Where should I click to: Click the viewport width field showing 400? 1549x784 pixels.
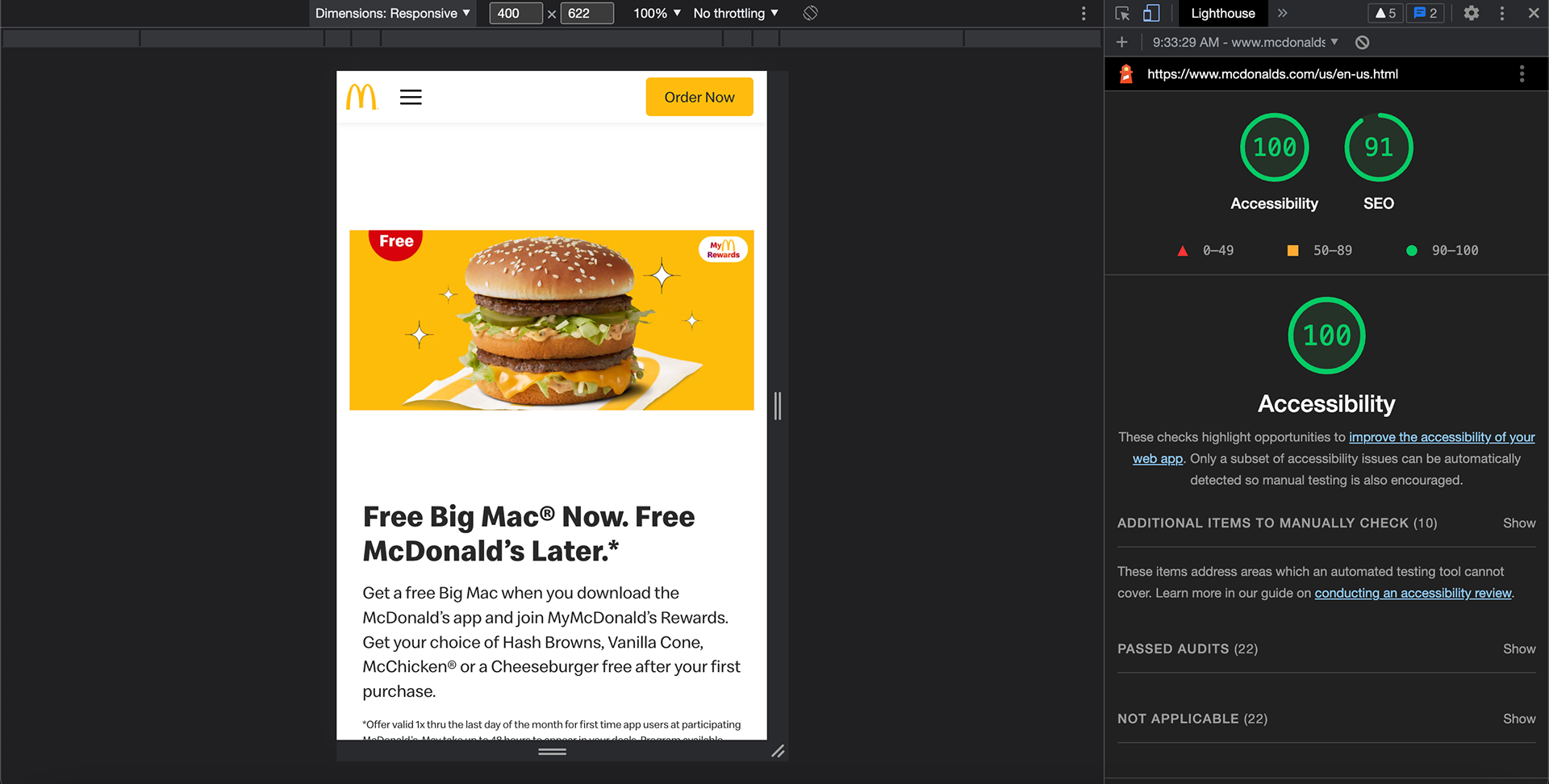516,13
